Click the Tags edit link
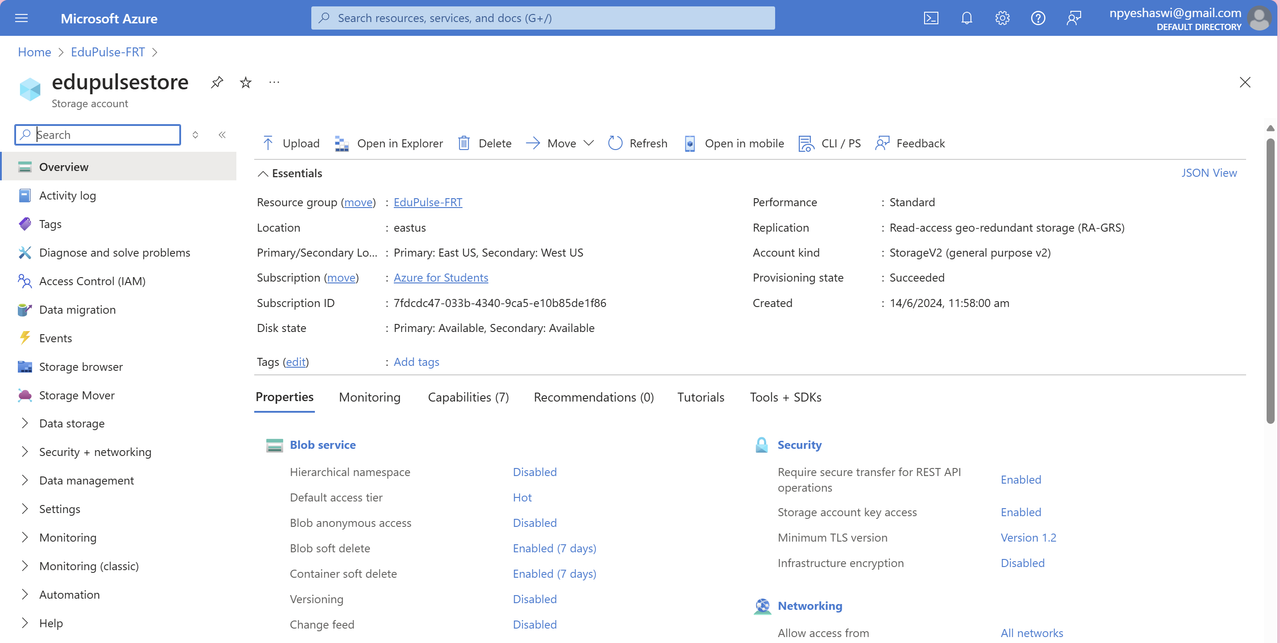The height and width of the screenshot is (643, 1280). point(296,362)
